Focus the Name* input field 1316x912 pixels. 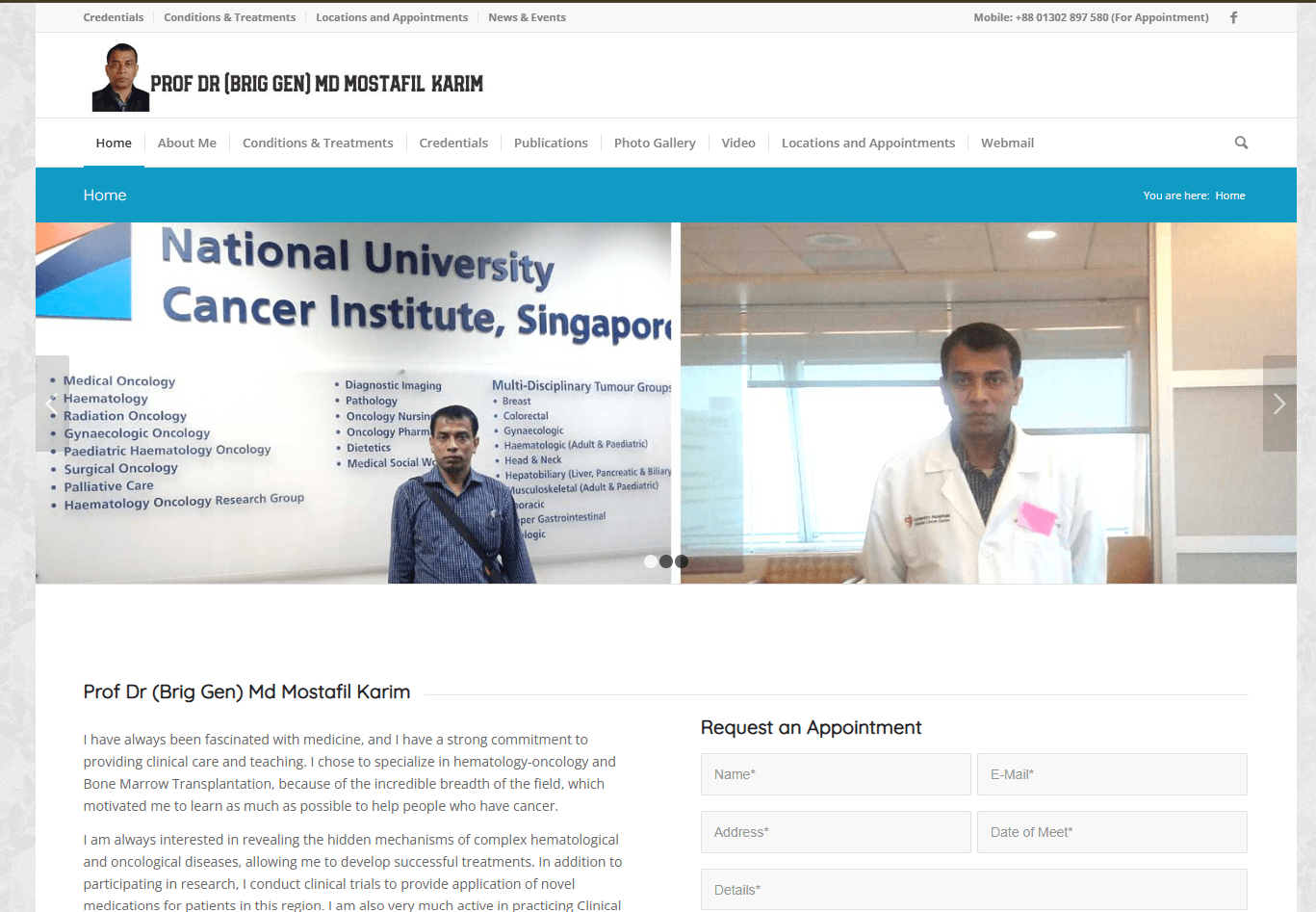pos(836,774)
